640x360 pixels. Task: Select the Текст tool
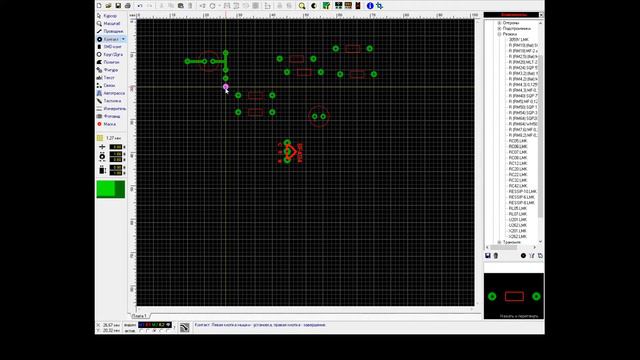[x=111, y=78]
